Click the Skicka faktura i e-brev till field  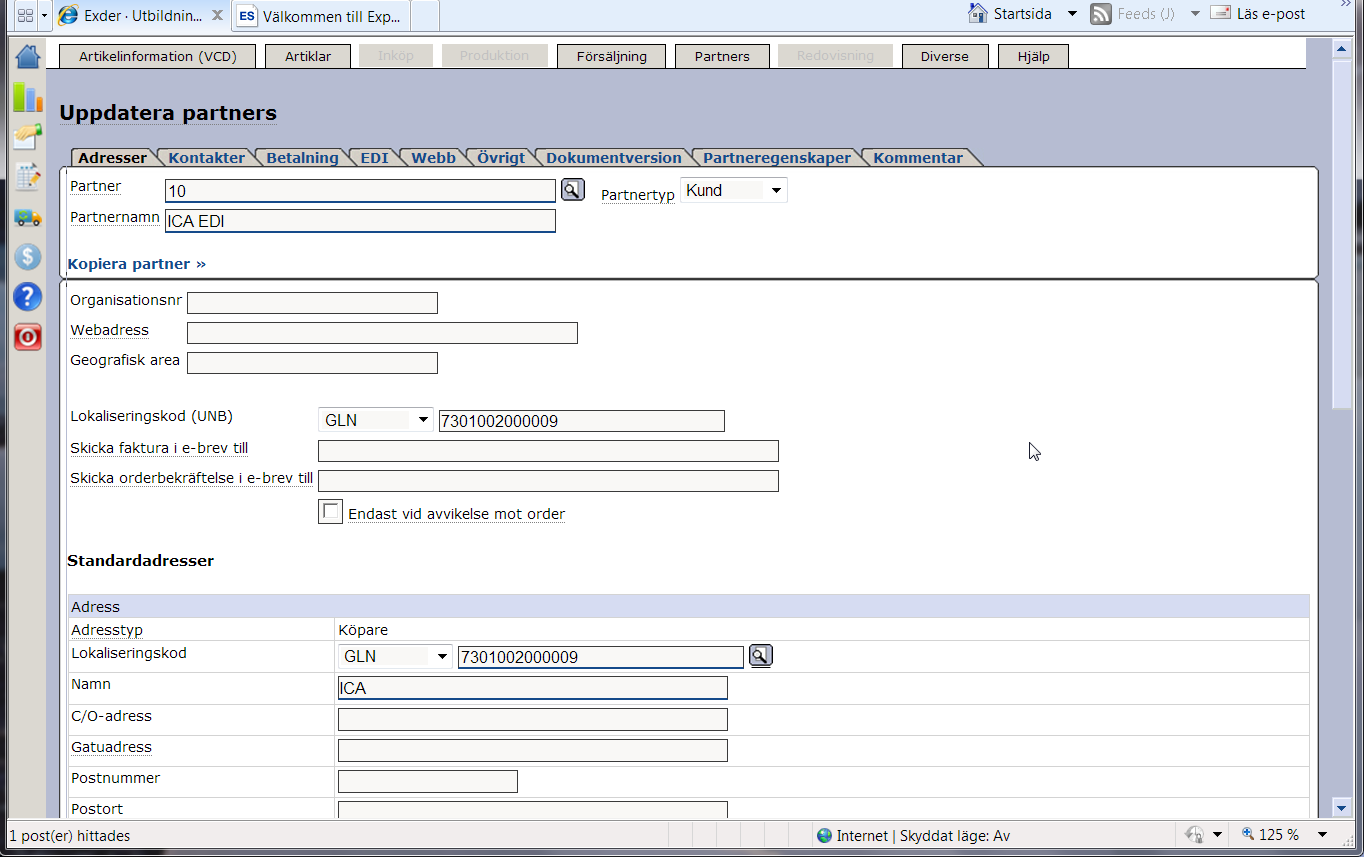548,450
